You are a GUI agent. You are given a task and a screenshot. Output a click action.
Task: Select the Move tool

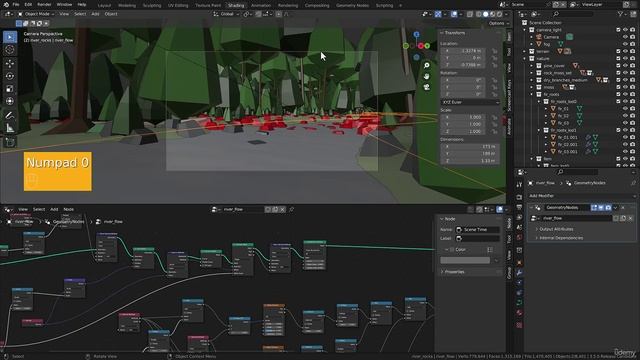(x=10, y=63)
